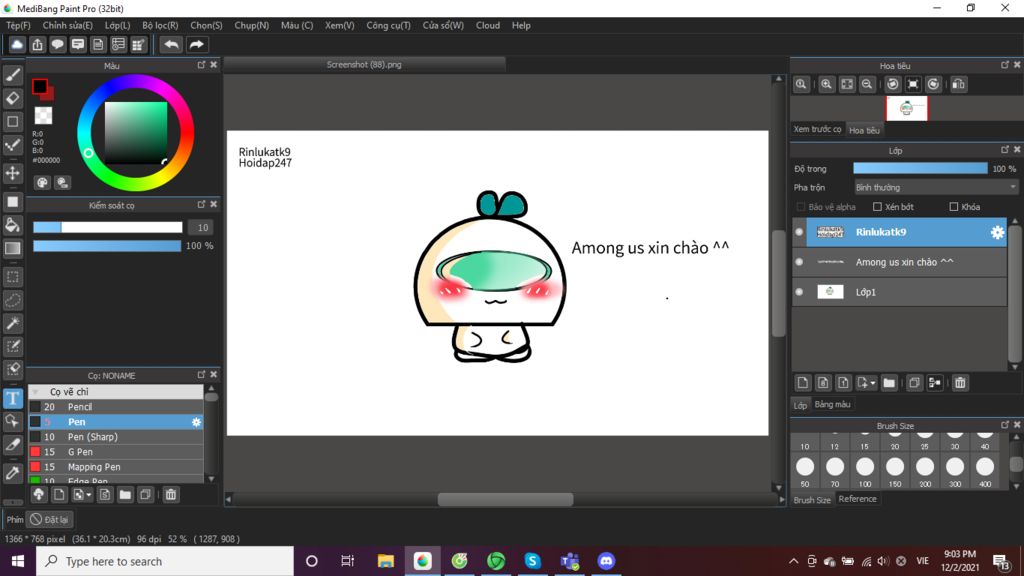Screen dimensions: 1024x576
Task: Click the transparent color swatch
Action: point(44,116)
